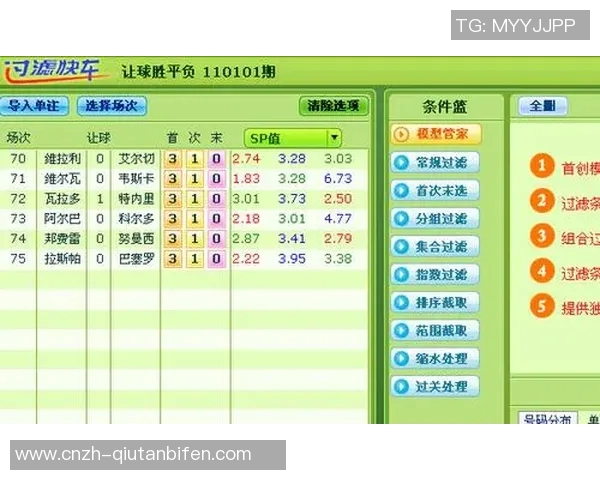Click the play icon on 缩水处理
Viewport: 600px width, 480px height.
(401, 358)
